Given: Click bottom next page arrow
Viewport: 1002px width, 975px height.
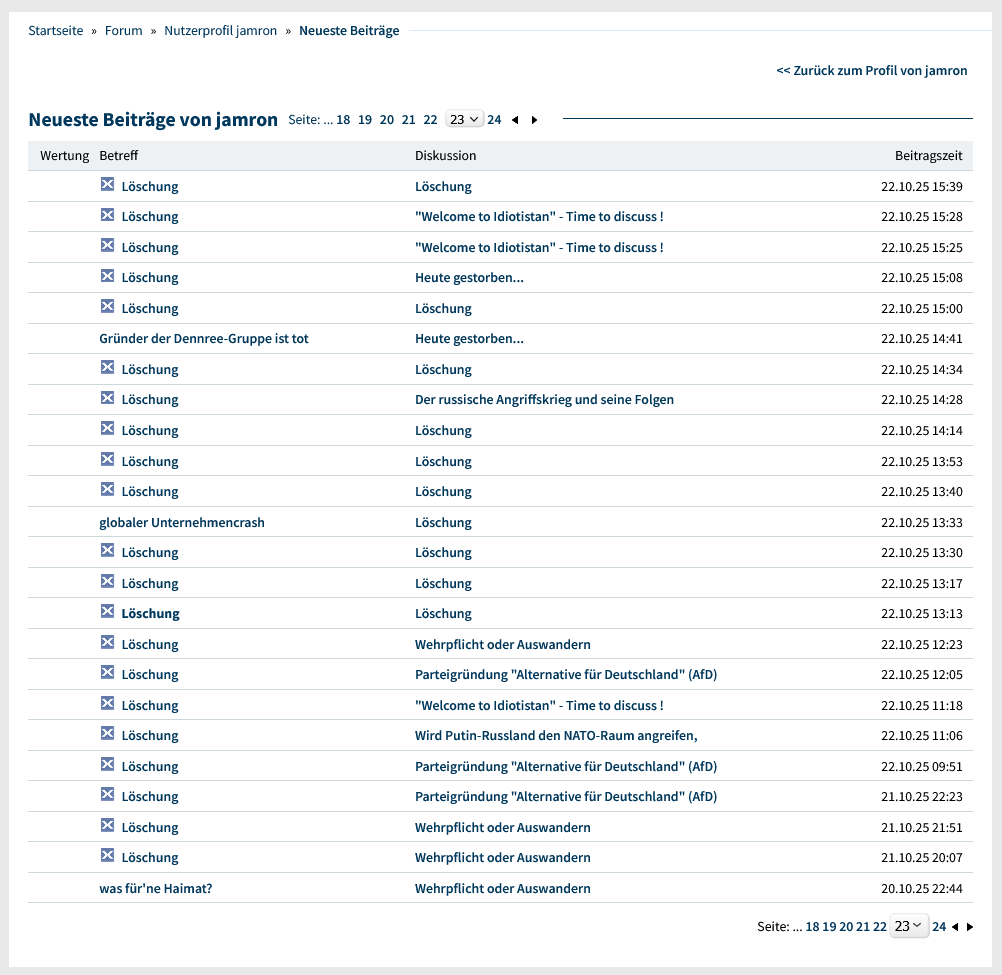Looking at the screenshot, I should tap(970, 927).
